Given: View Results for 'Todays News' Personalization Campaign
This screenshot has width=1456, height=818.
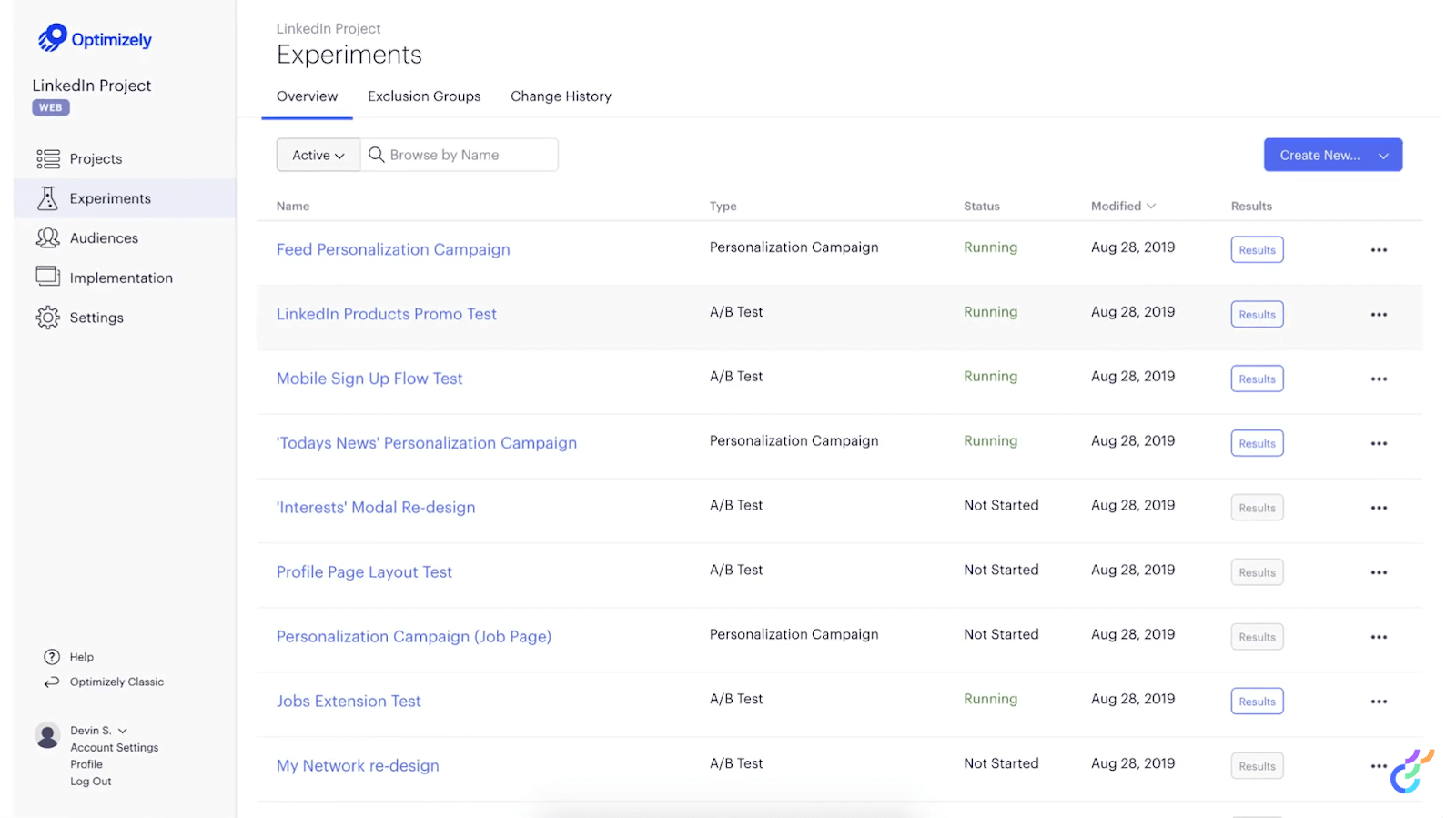Looking at the screenshot, I should pos(1257,444).
